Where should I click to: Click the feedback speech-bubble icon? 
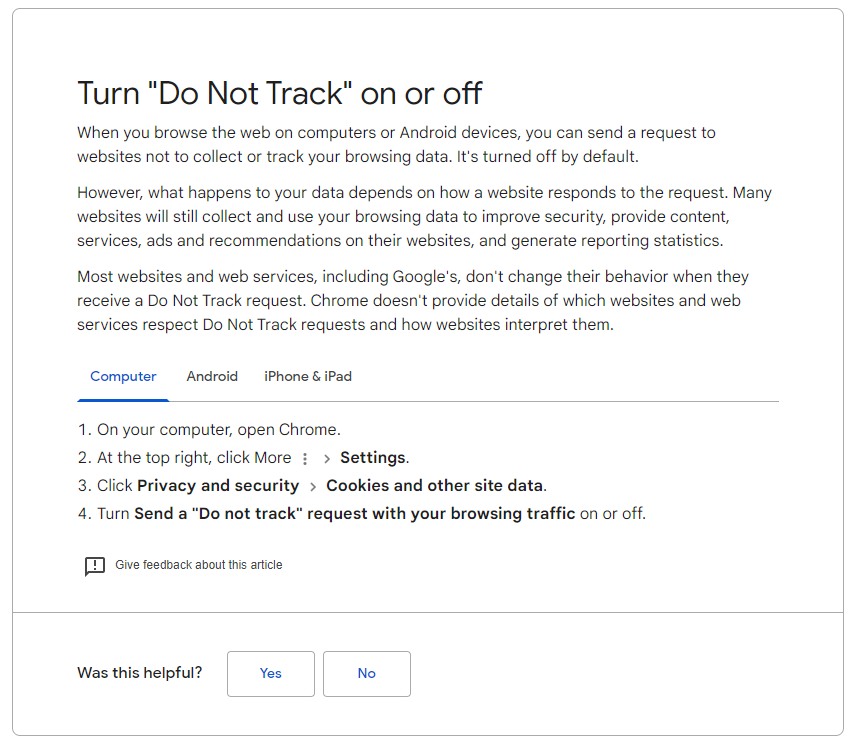pos(94,566)
